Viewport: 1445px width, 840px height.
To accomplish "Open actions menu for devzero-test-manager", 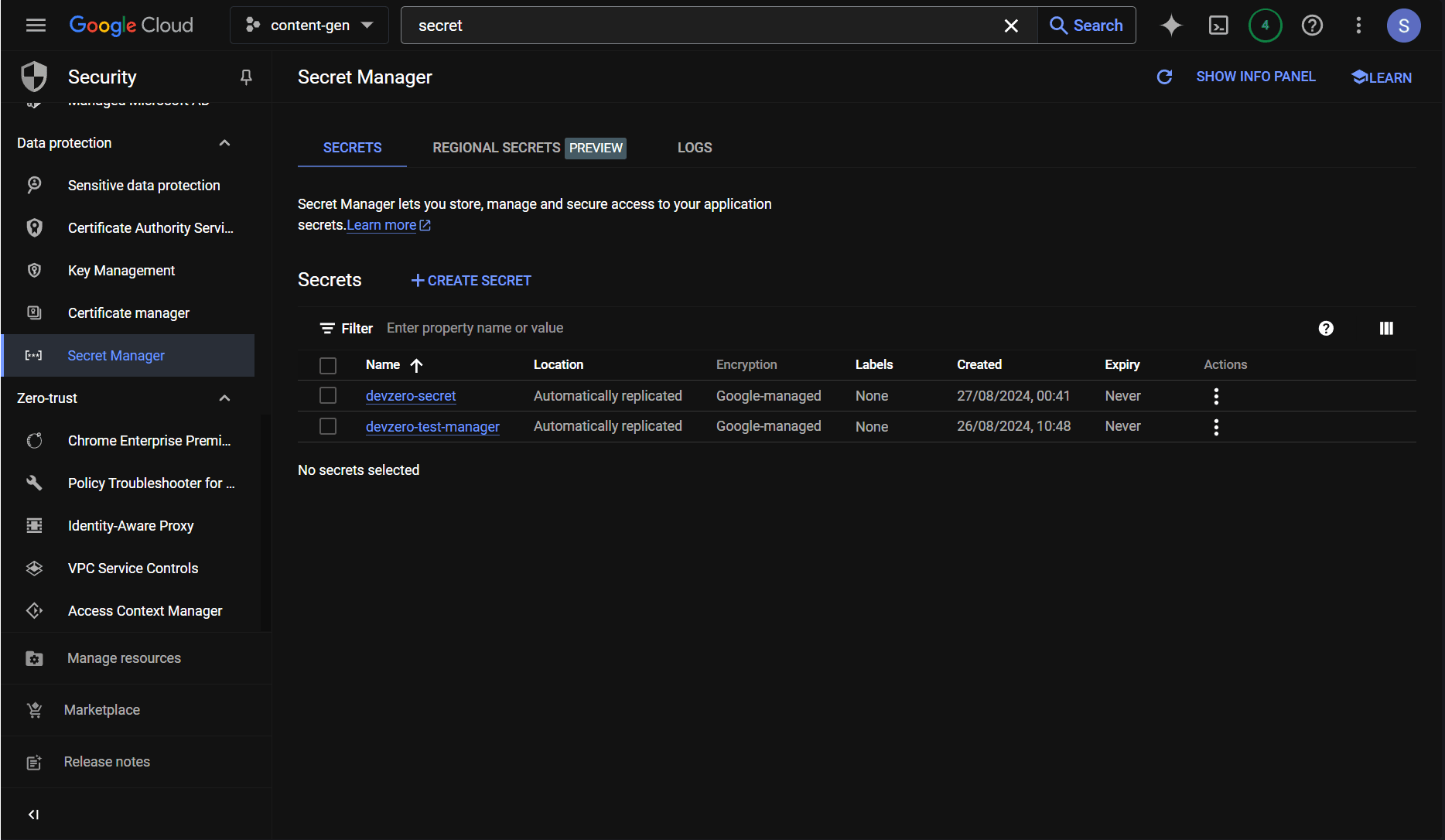I will tap(1216, 427).
